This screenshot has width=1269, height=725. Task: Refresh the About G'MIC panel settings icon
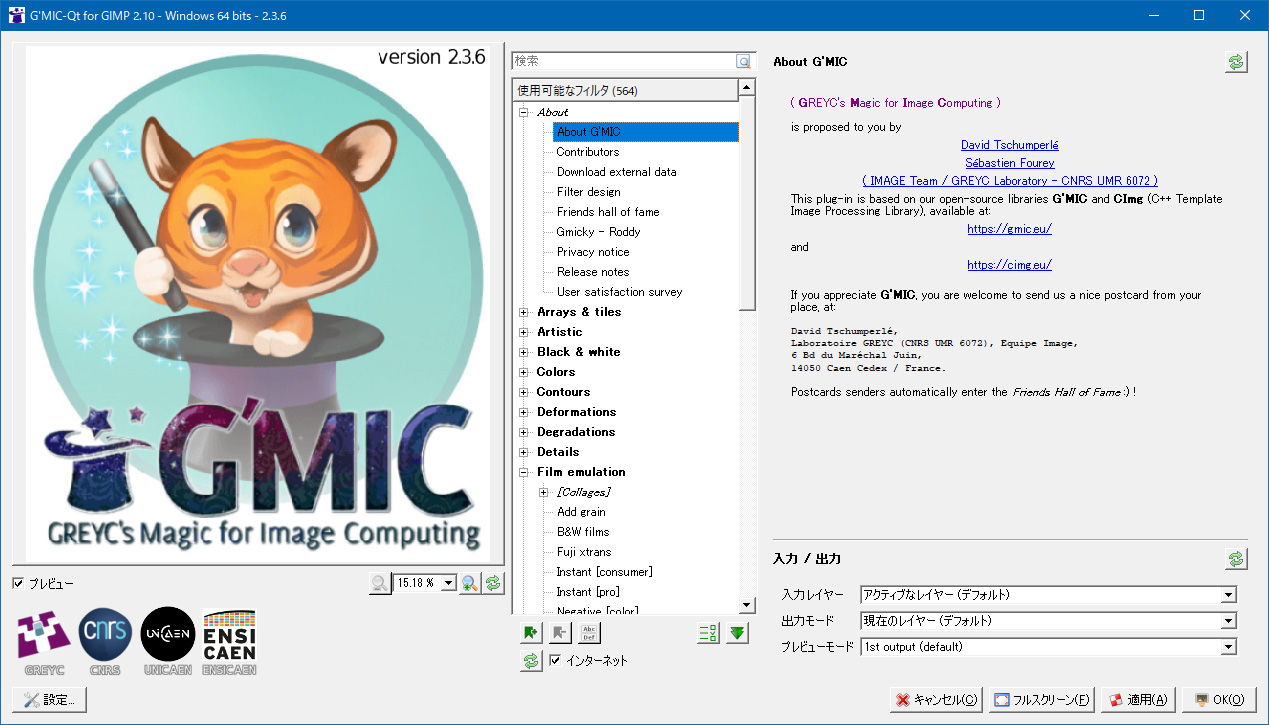click(1236, 61)
